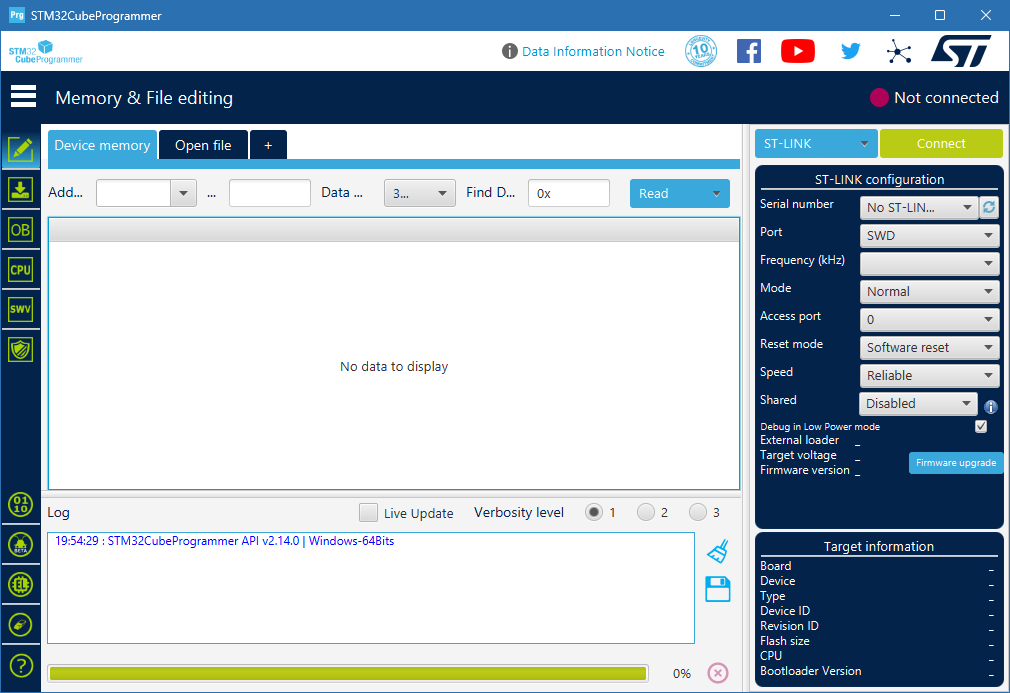The width and height of the screenshot is (1010, 693).
Task: Open the security panel via shield icon
Action: [21, 348]
